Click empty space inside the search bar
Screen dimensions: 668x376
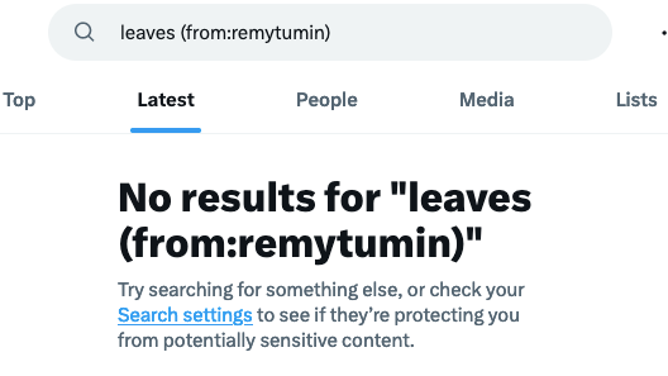[x=469, y=32]
